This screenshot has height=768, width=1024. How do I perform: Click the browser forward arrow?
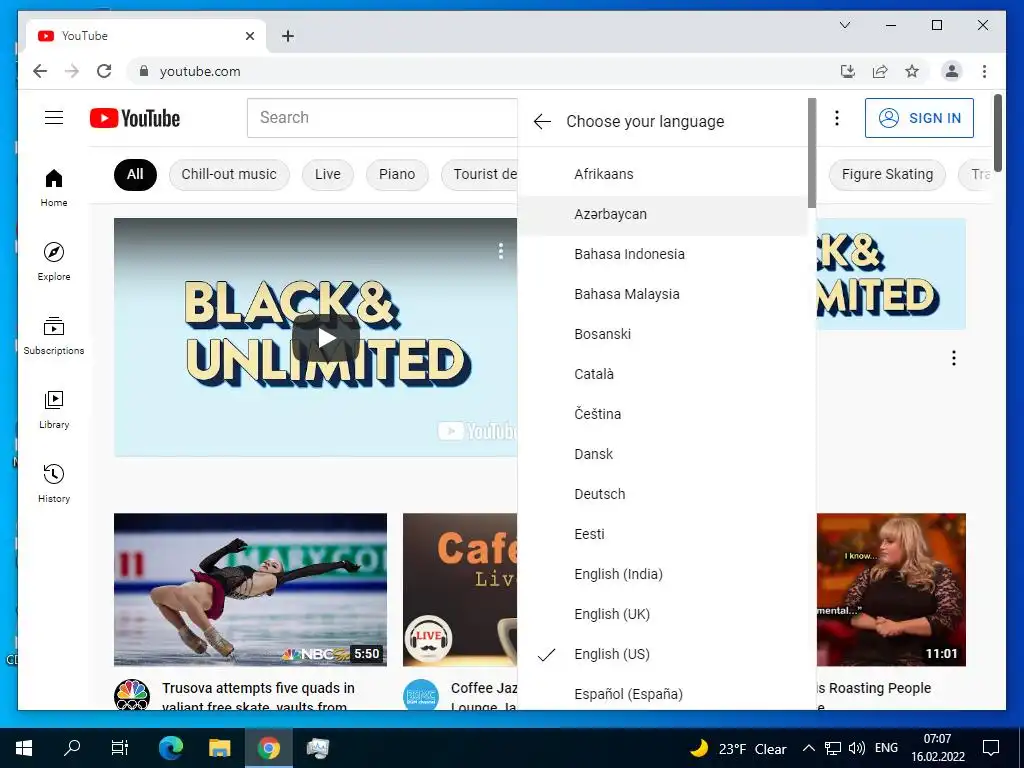coord(72,71)
